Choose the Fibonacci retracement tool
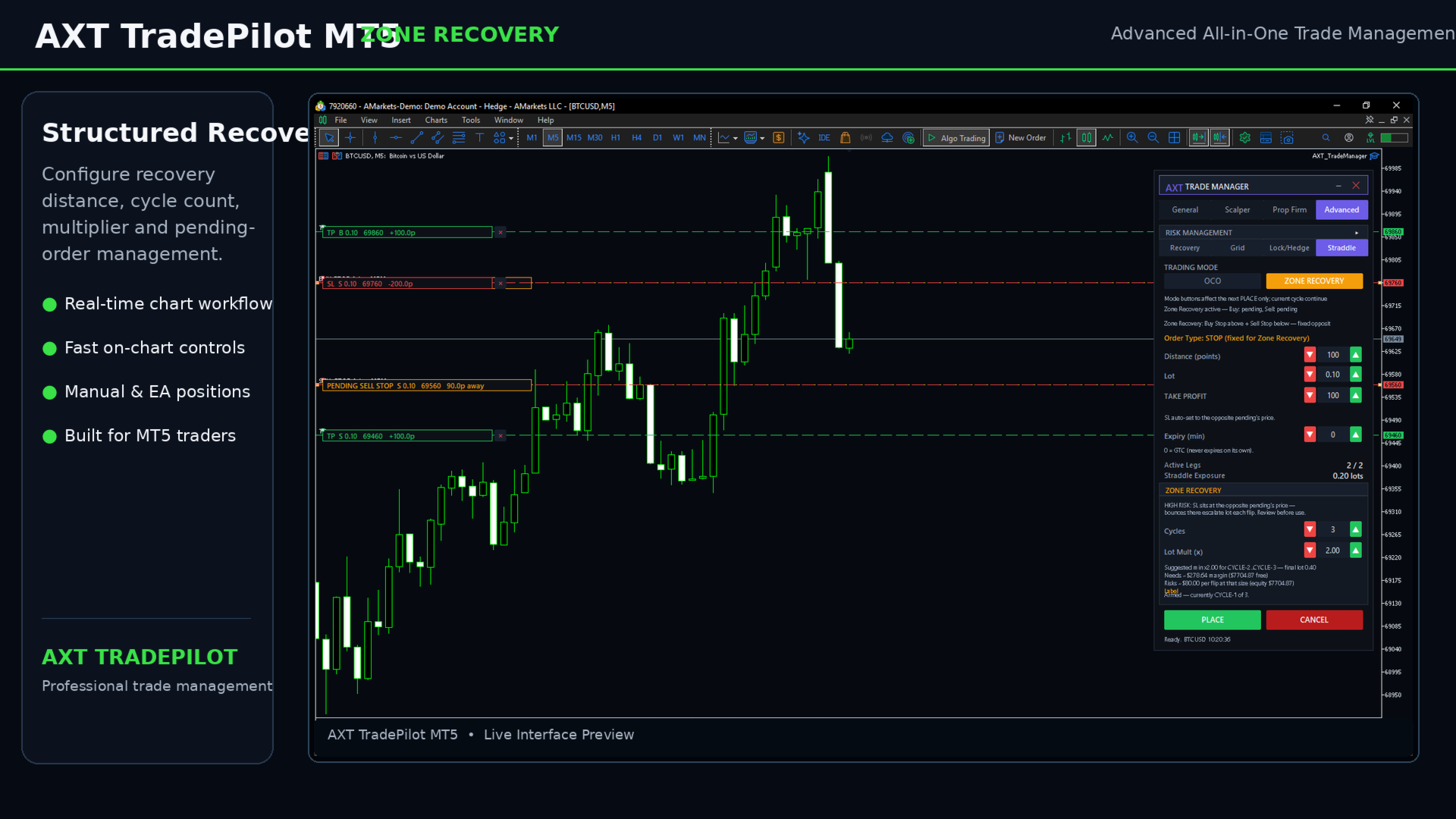This screenshot has height=819, width=1456. [459, 138]
